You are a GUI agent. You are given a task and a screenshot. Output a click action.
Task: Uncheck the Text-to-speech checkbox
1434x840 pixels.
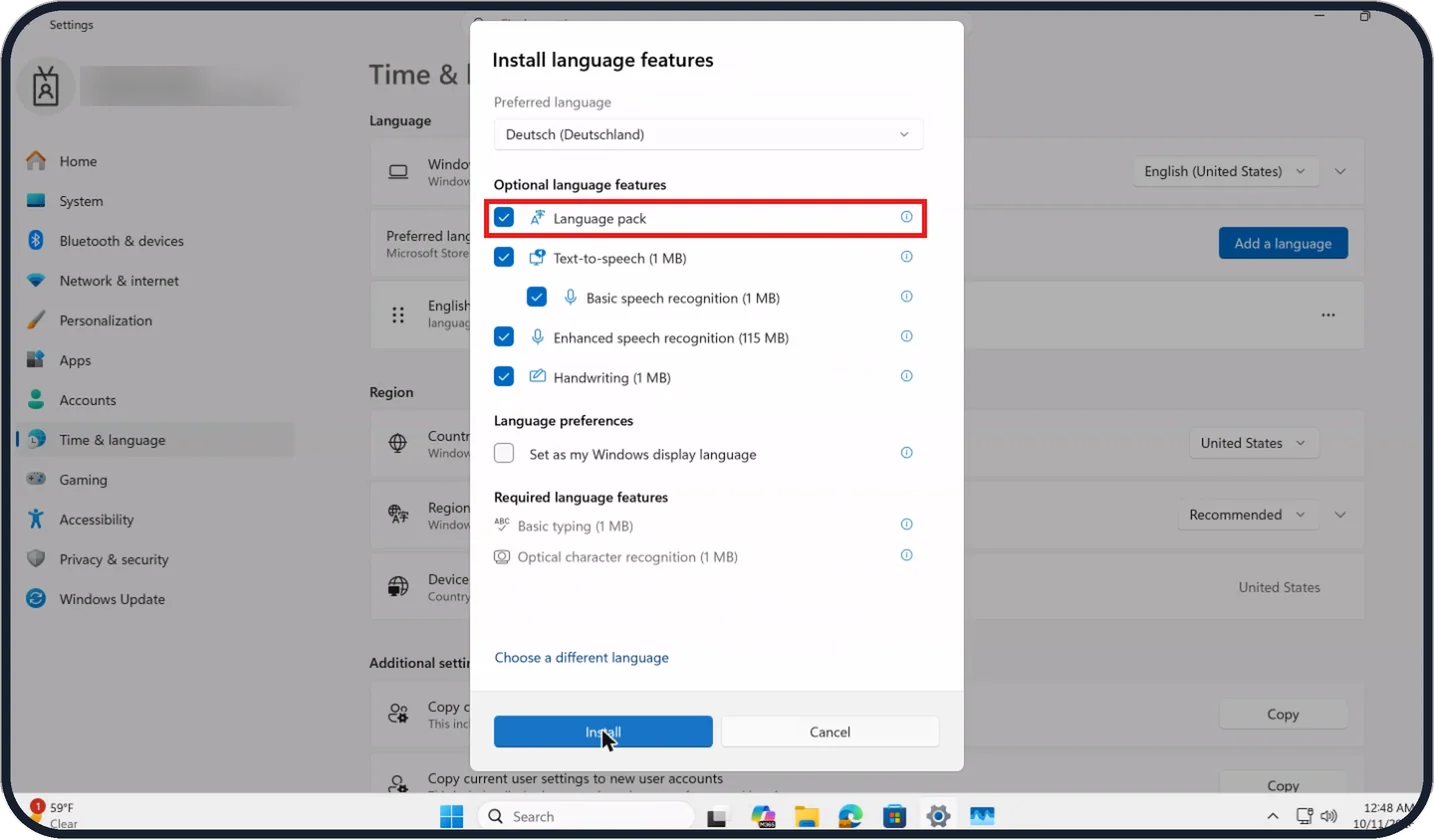coord(504,257)
